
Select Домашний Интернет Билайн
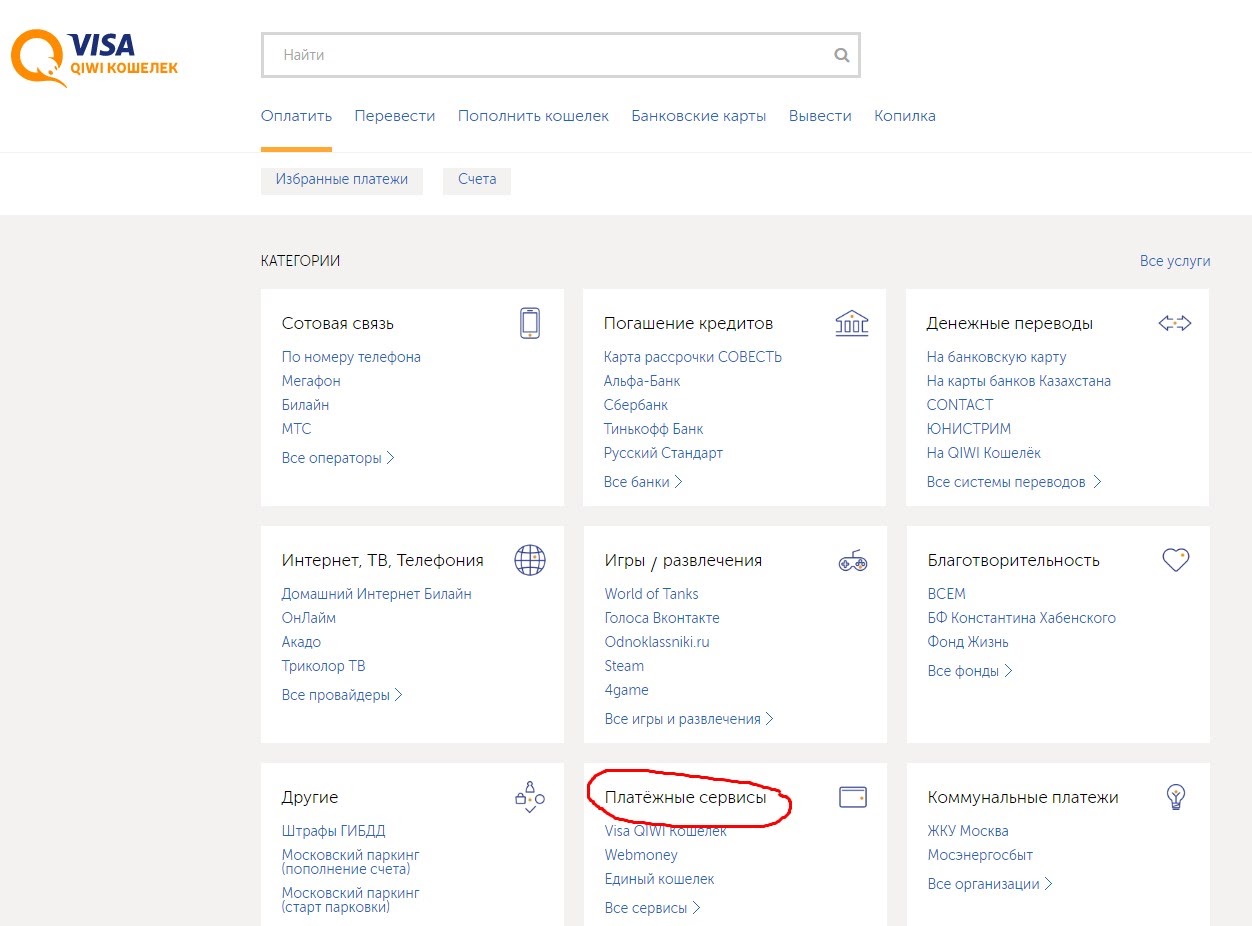click(377, 594)
